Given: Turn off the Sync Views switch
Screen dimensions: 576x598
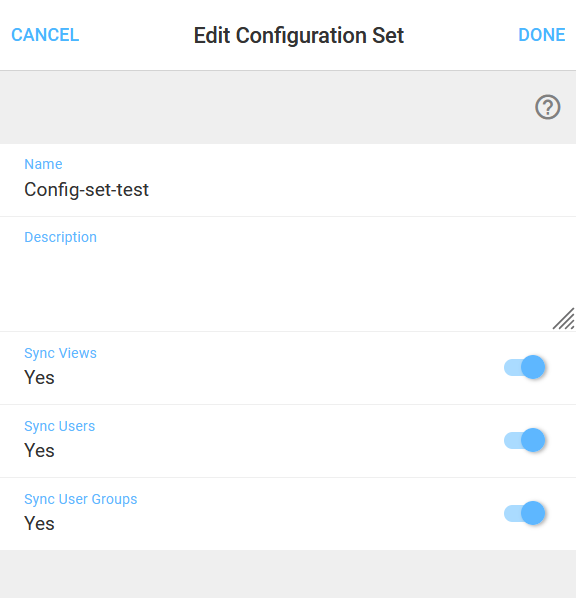Looking at the screenshot, I should tap(525, 367).
